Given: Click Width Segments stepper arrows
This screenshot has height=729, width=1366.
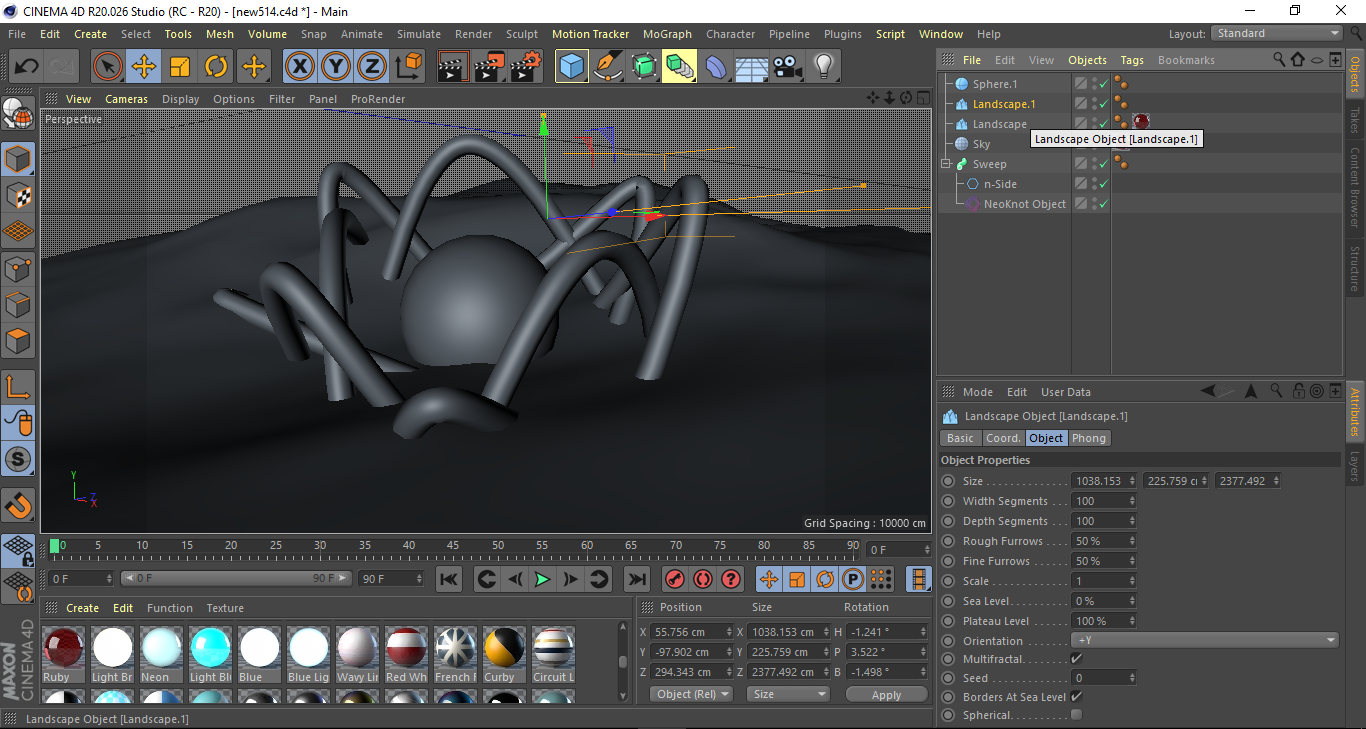Looking at the screenshot, I should [1132, 501].
